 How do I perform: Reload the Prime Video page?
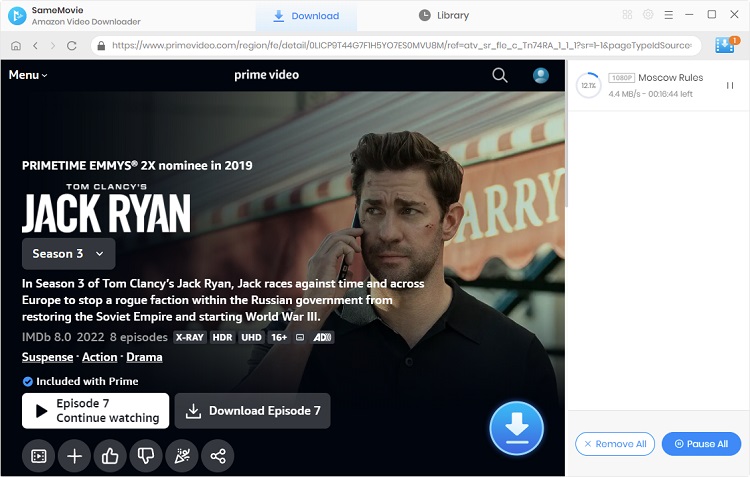72,45
